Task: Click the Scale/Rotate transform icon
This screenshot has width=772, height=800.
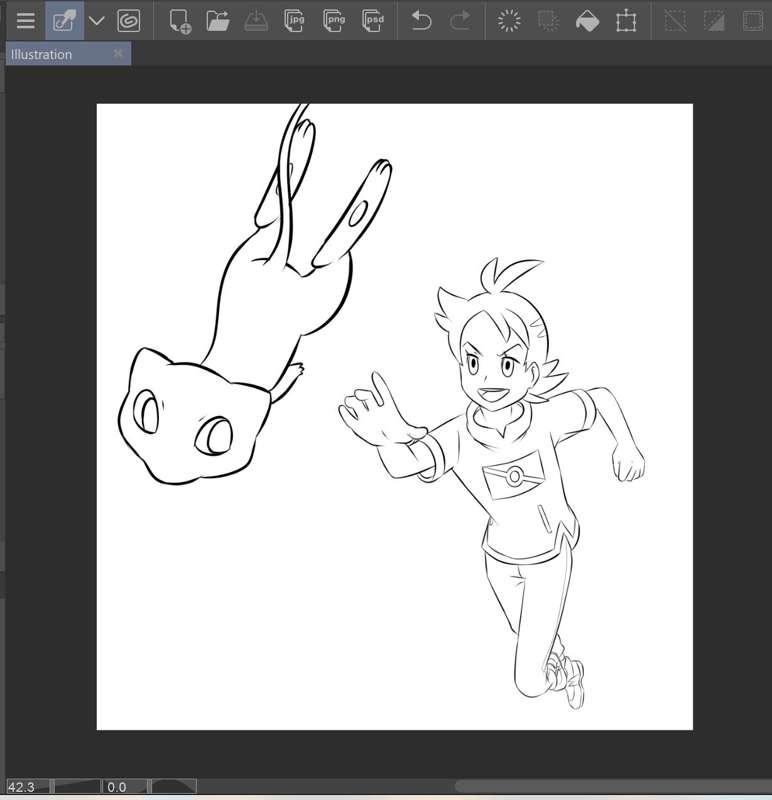Action: 626,21
